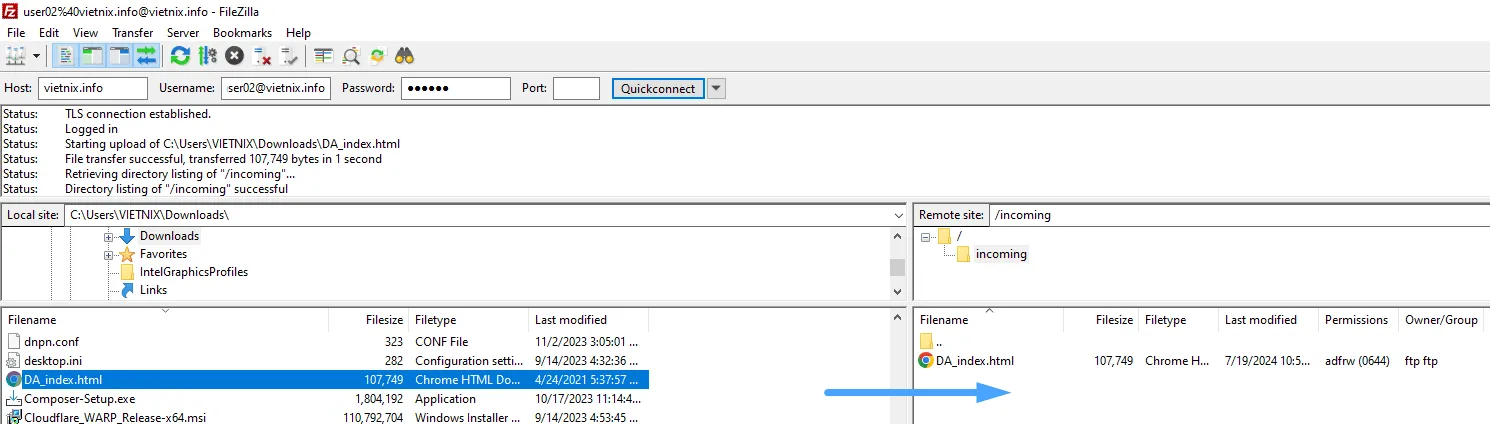Viewport: 1490px width, 424px height.
Task: Open the Quickconnect history dropdown arrow
Action: pyautogui.click(x=716, y=89)
